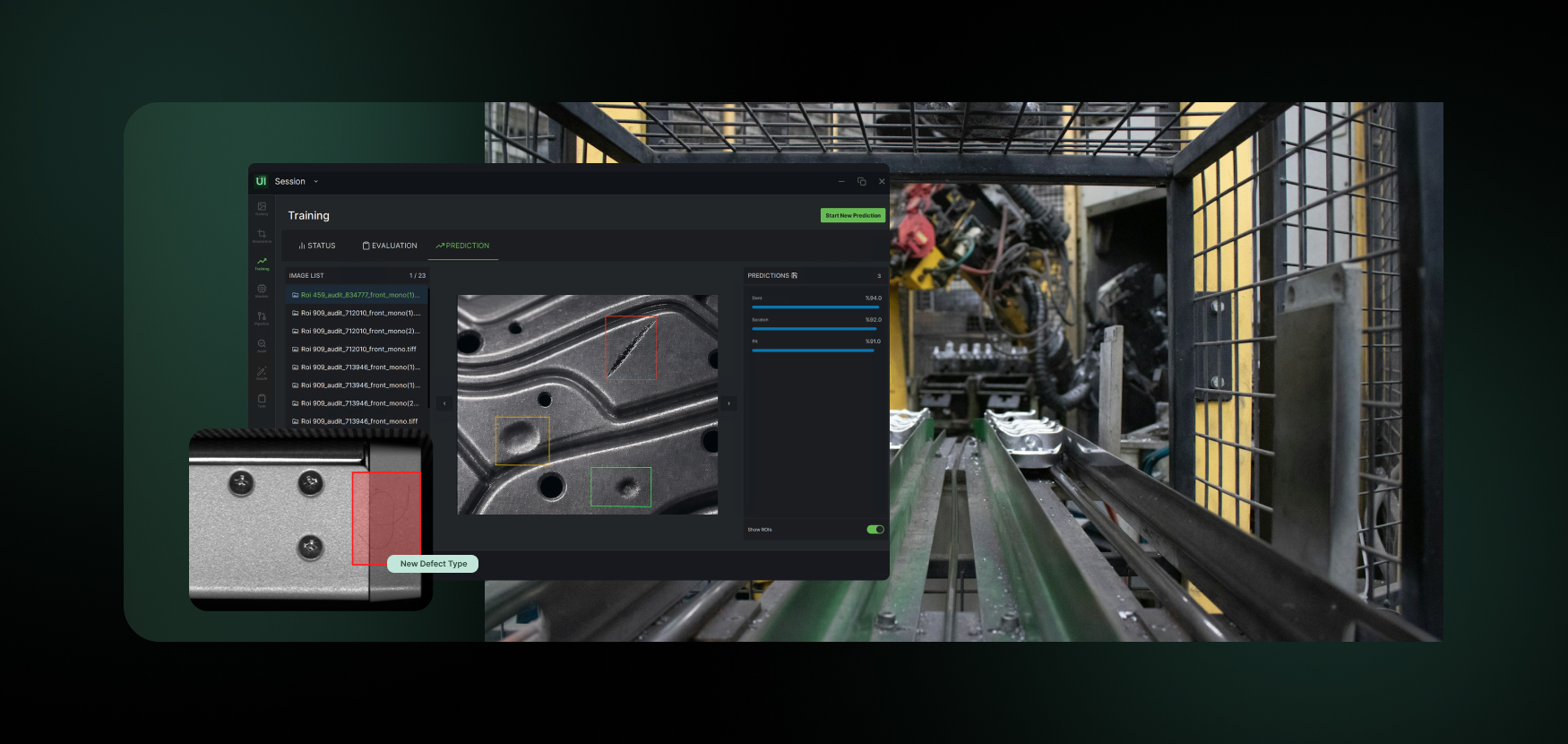
Task: Switch to the EVALUATION tab
Action: pos(390,246)
